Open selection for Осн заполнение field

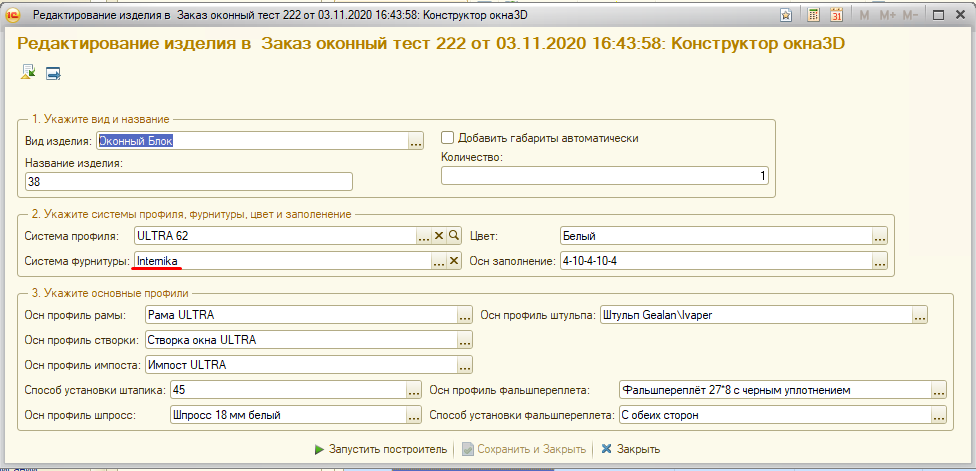click(x=879, y=262)
